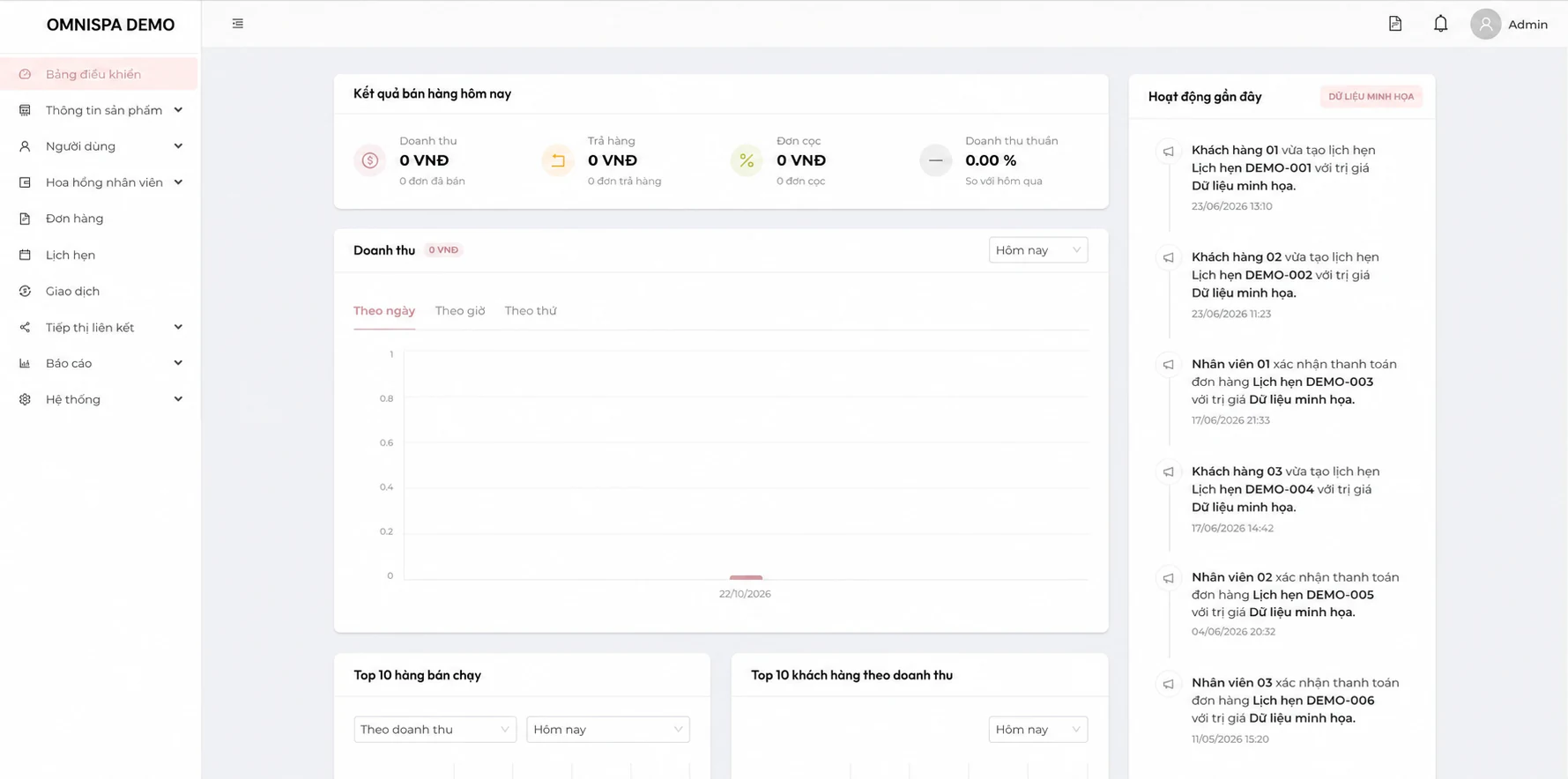
Task: Expand Người dùng chevron
Action: coord(178,146)
